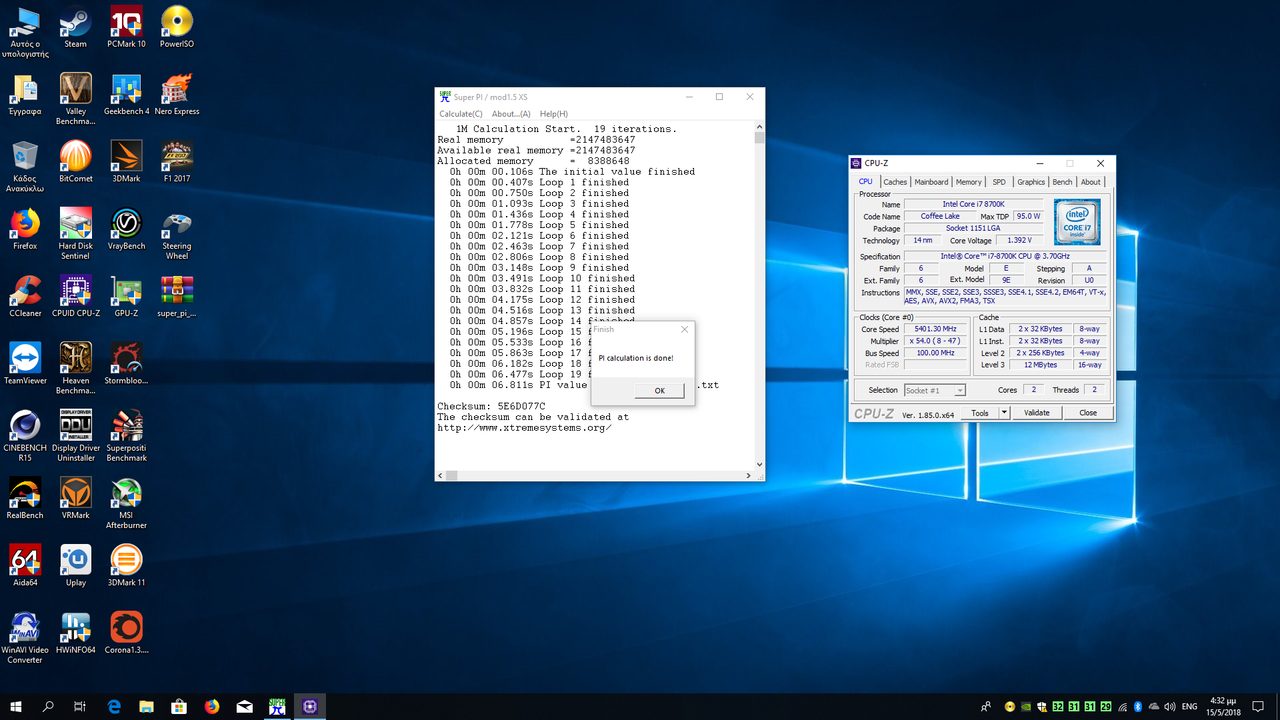Open the Heaven Benchmark shortcut
The image size is (1280, 720).
pos(75,368)
